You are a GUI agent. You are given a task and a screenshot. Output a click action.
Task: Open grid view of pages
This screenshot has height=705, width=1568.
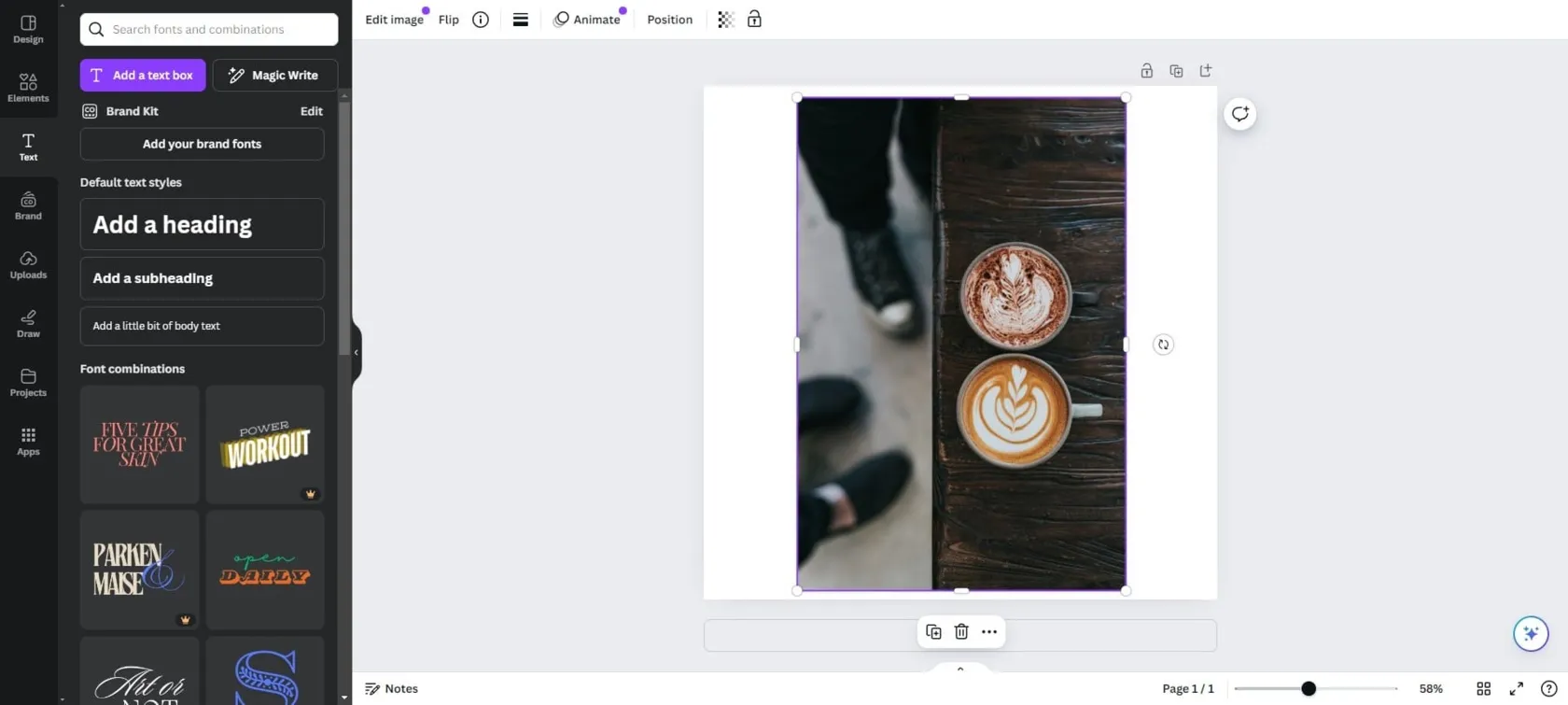(1483, 689)
